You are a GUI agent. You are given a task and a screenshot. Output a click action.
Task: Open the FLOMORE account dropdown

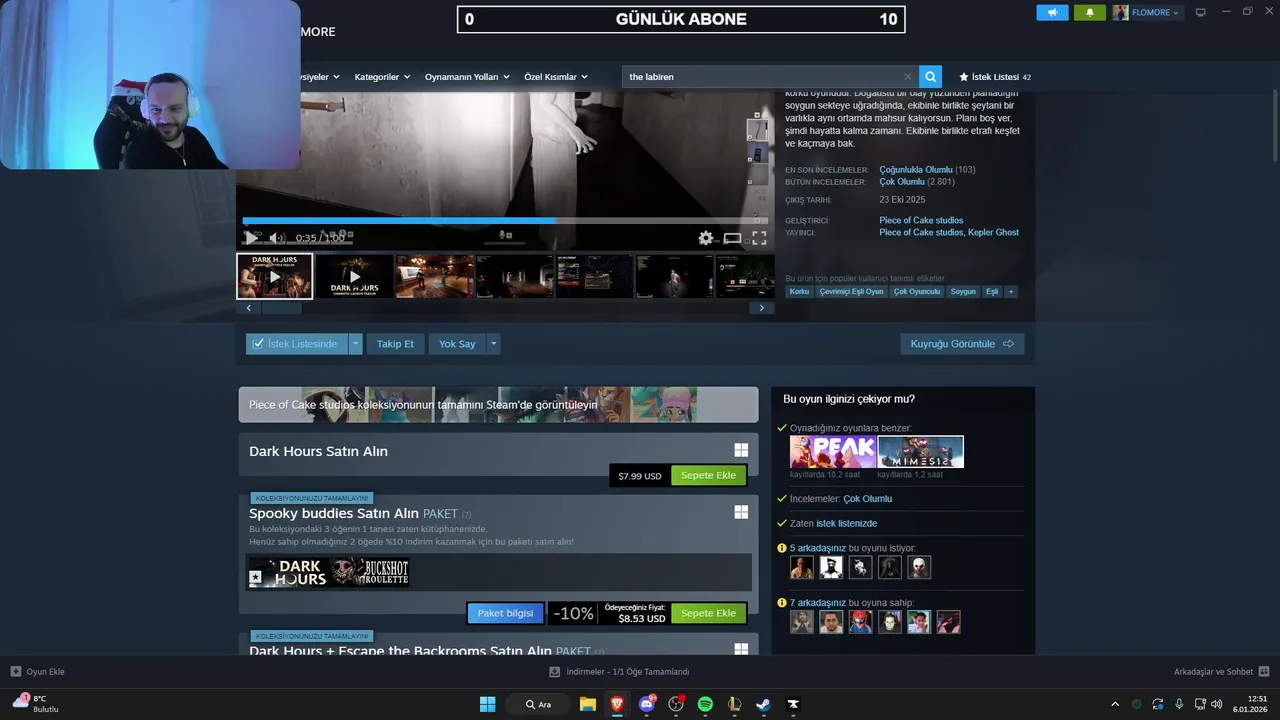point(1147,12)
